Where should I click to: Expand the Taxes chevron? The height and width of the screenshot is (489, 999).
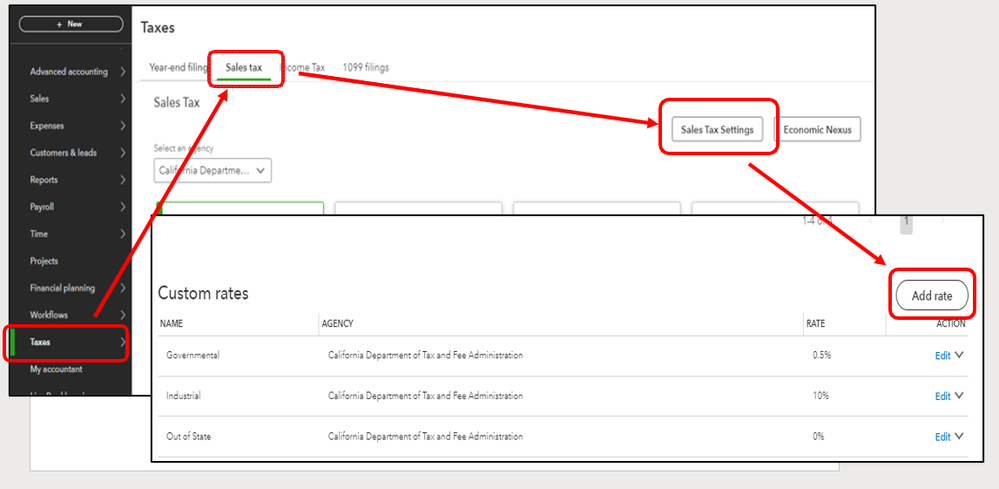122,342
